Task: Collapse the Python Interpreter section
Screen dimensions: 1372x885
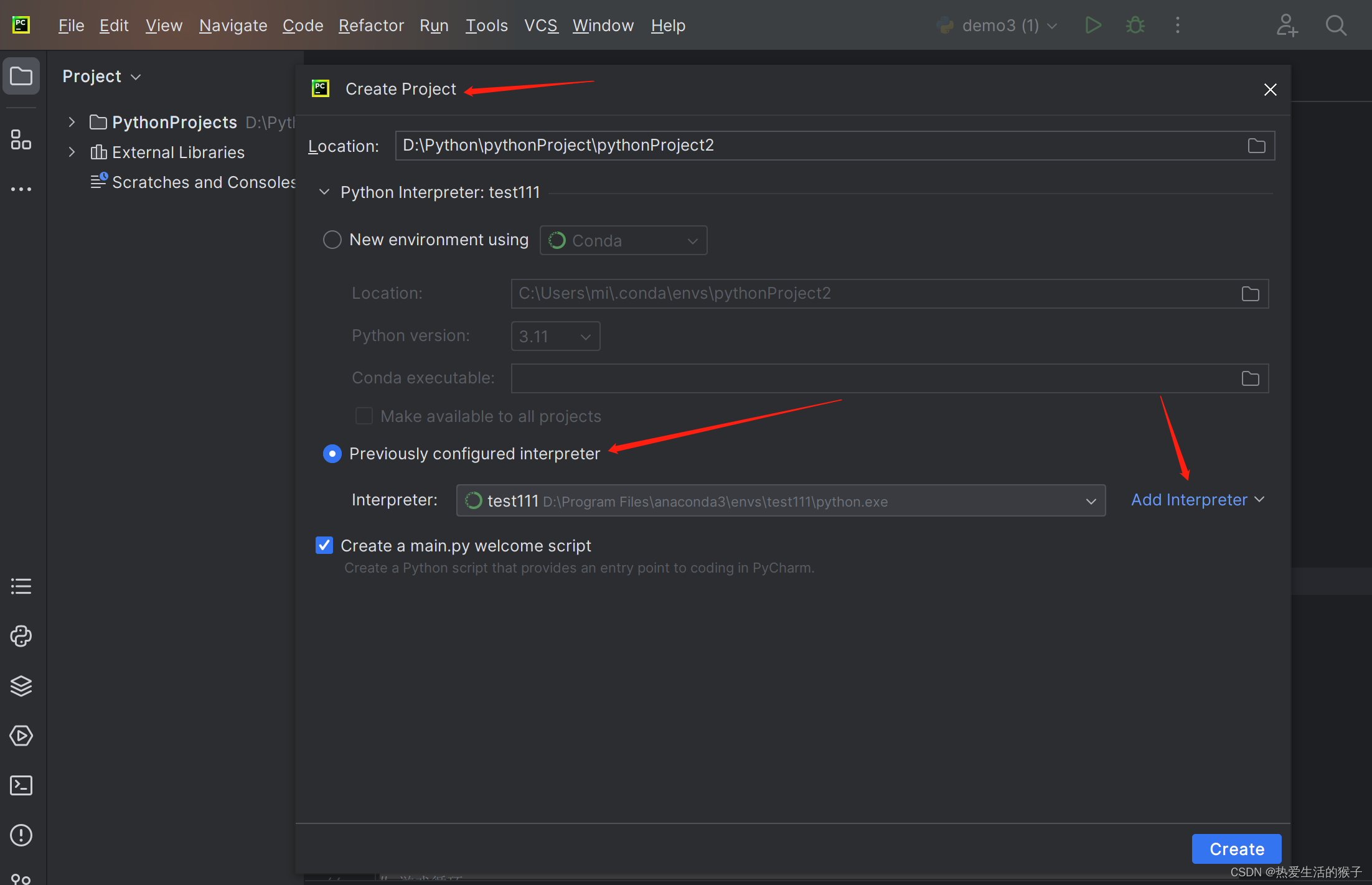Action: pyautogui.click(x=324, y=192)
